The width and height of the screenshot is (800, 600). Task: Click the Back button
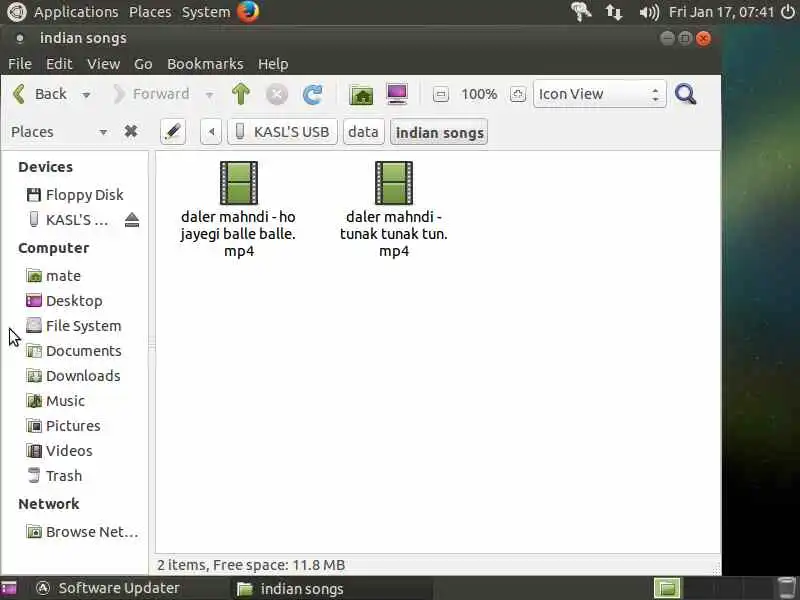(x=41, y=94)
